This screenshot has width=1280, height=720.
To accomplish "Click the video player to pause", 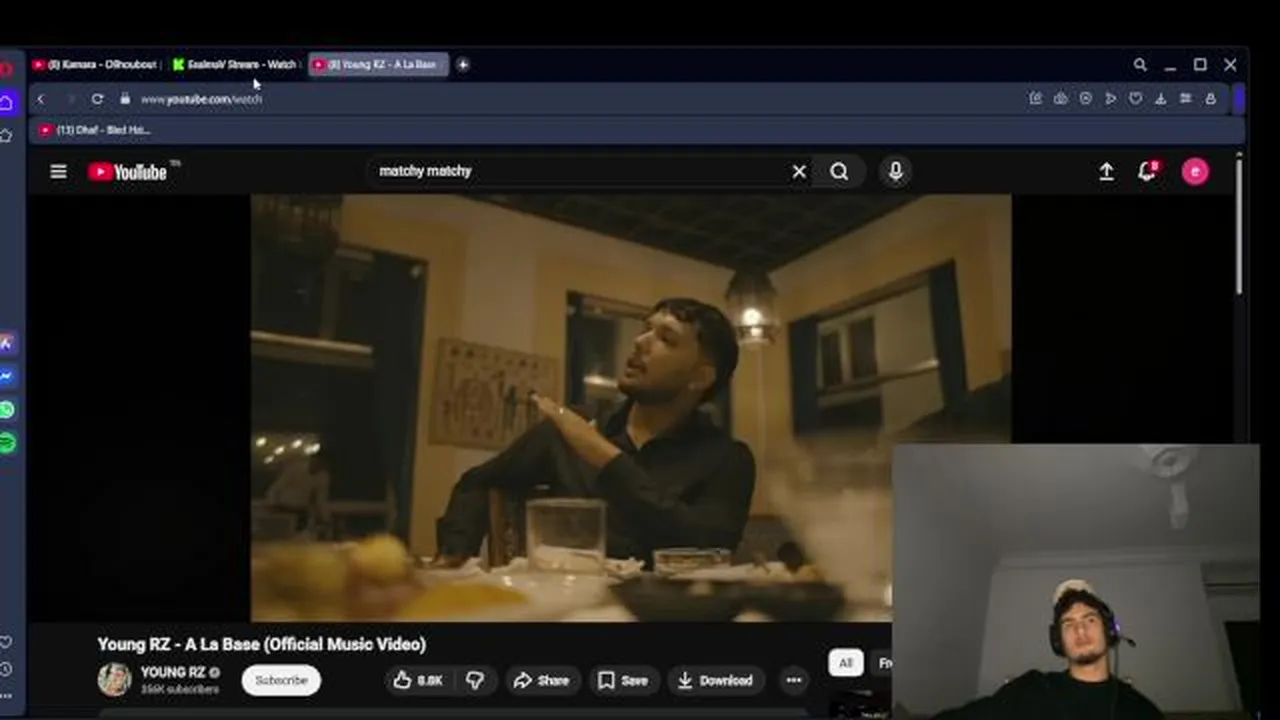I will pos(631,408).
